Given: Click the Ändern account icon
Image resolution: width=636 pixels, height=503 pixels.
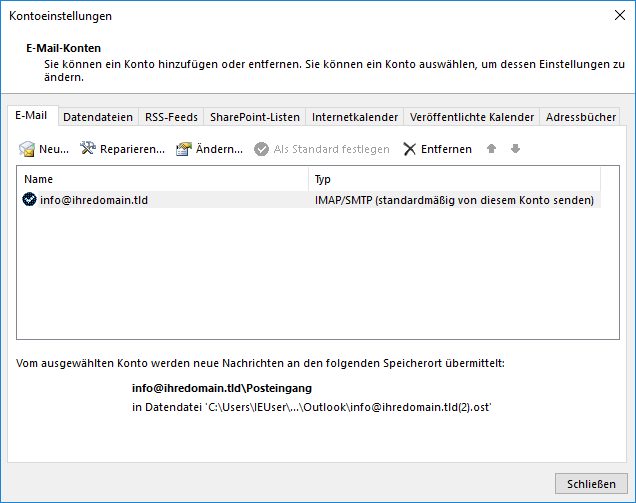Looking at the screenshot, I should (x=183, y=149).
